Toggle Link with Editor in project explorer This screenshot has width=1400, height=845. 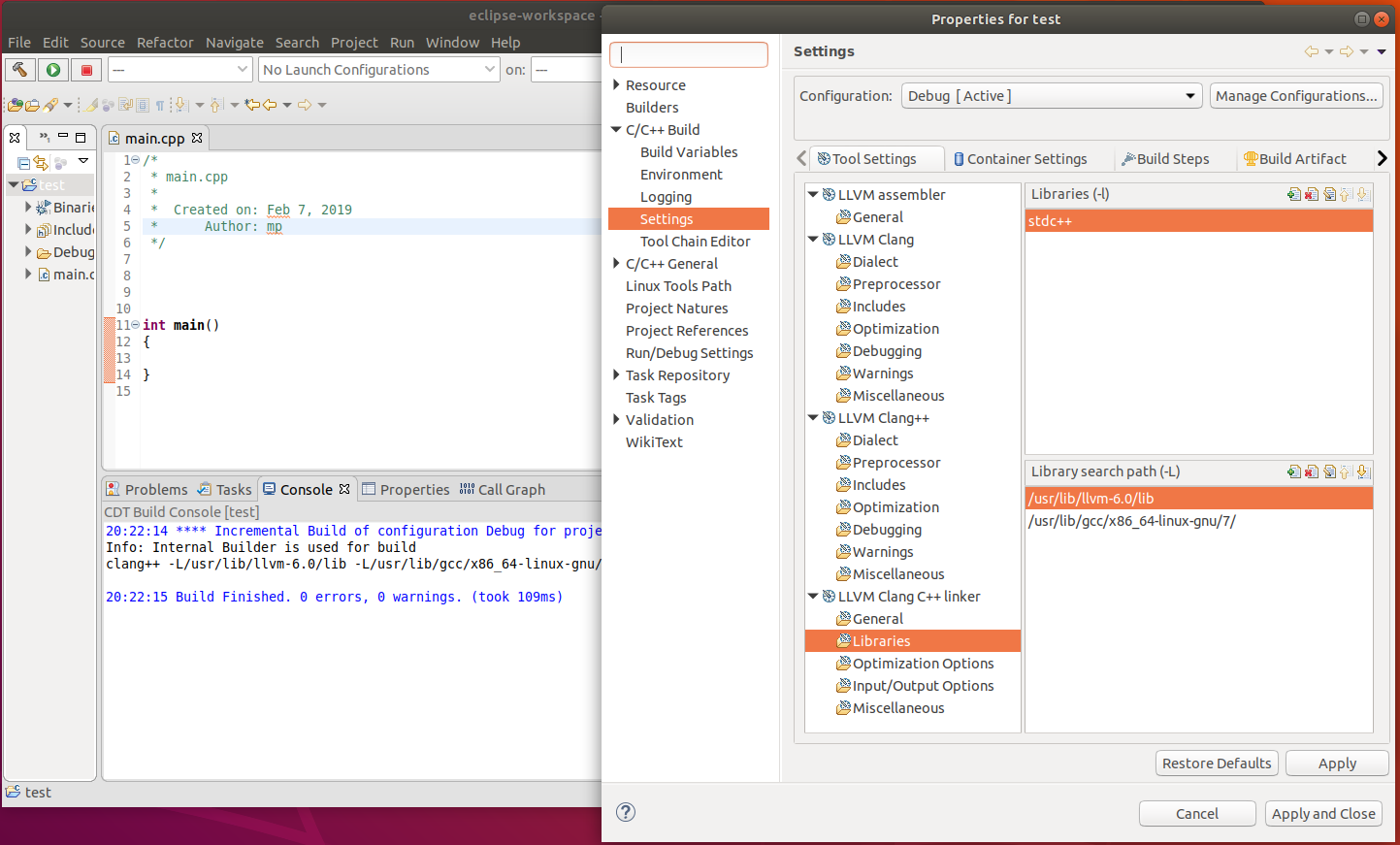pyautogui.click(x=41, y=163)
